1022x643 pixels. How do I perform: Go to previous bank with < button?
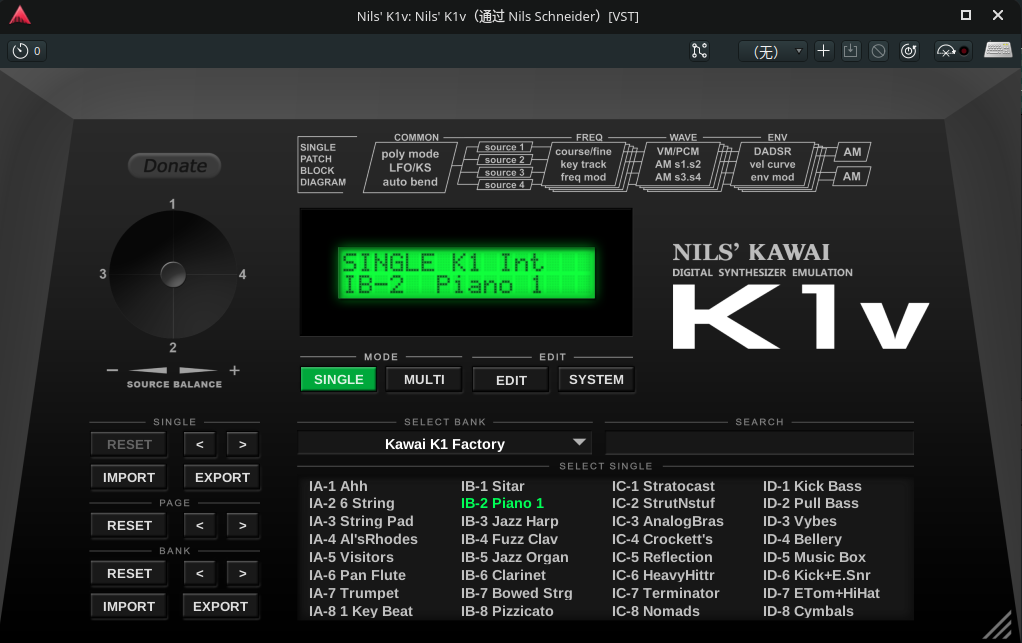pos(200,573)
